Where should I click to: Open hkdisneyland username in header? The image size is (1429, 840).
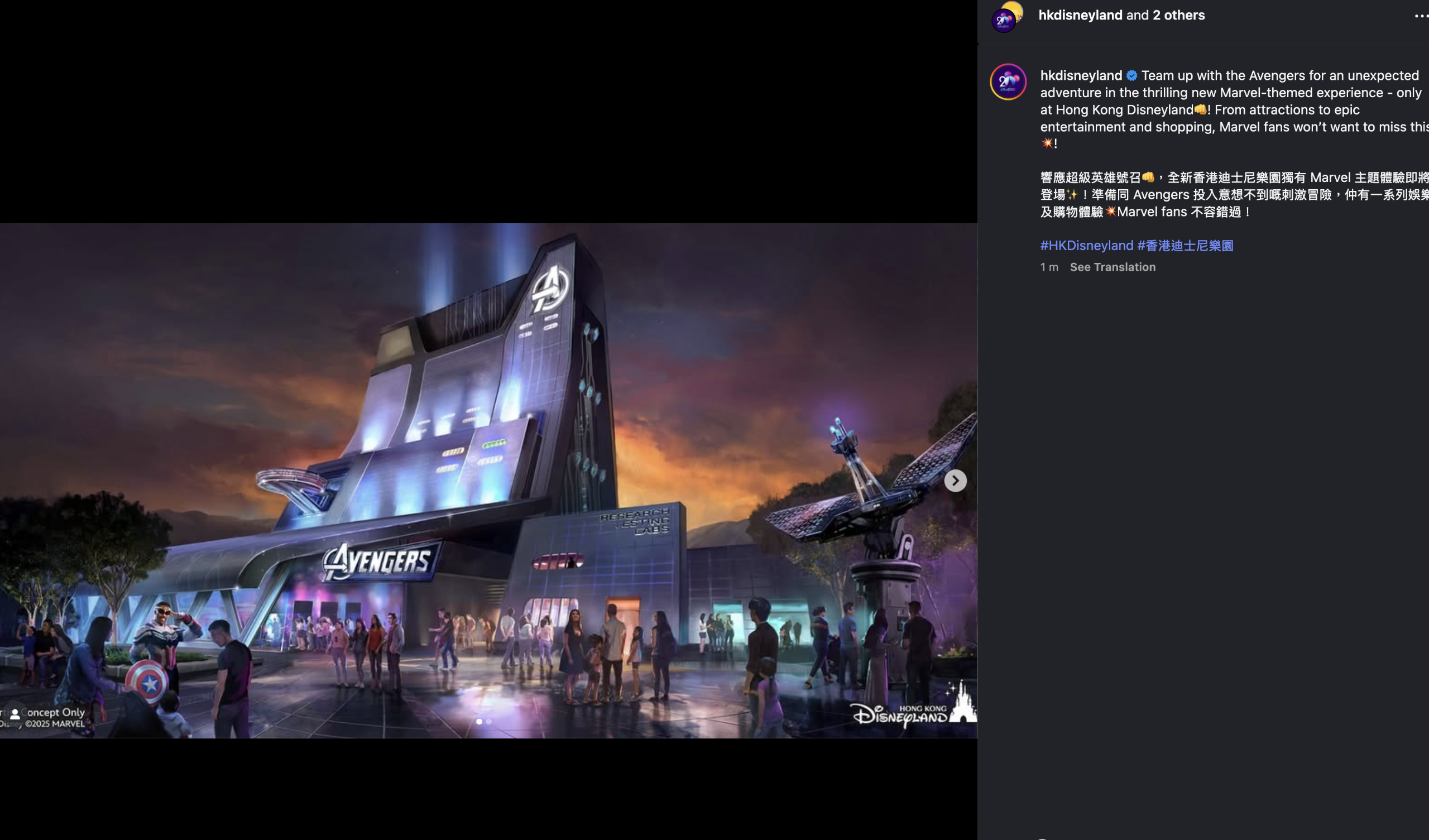click(1080, 15)
